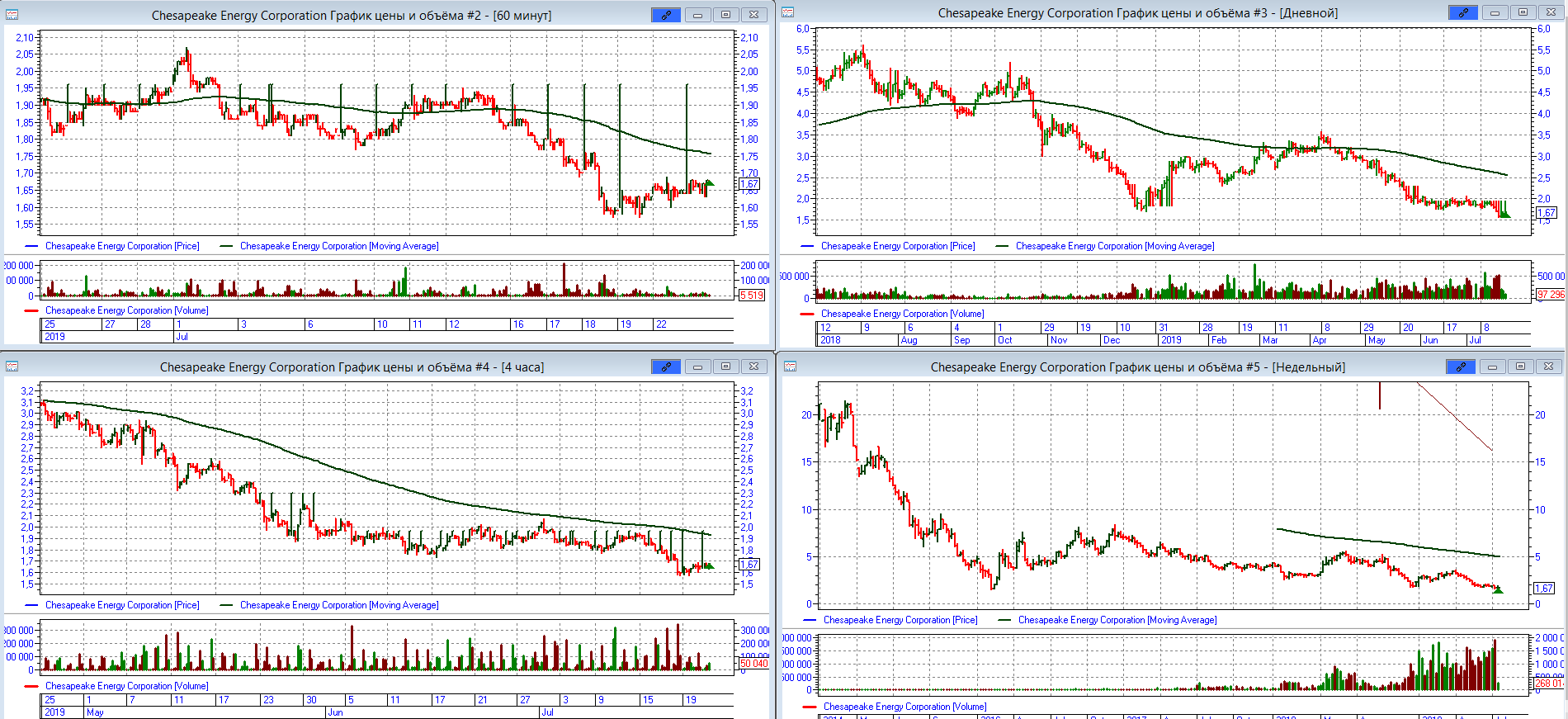Click Volume legend label in weekly chart
The height and width of the screenshot is (719, 1568).
point(904,707)
